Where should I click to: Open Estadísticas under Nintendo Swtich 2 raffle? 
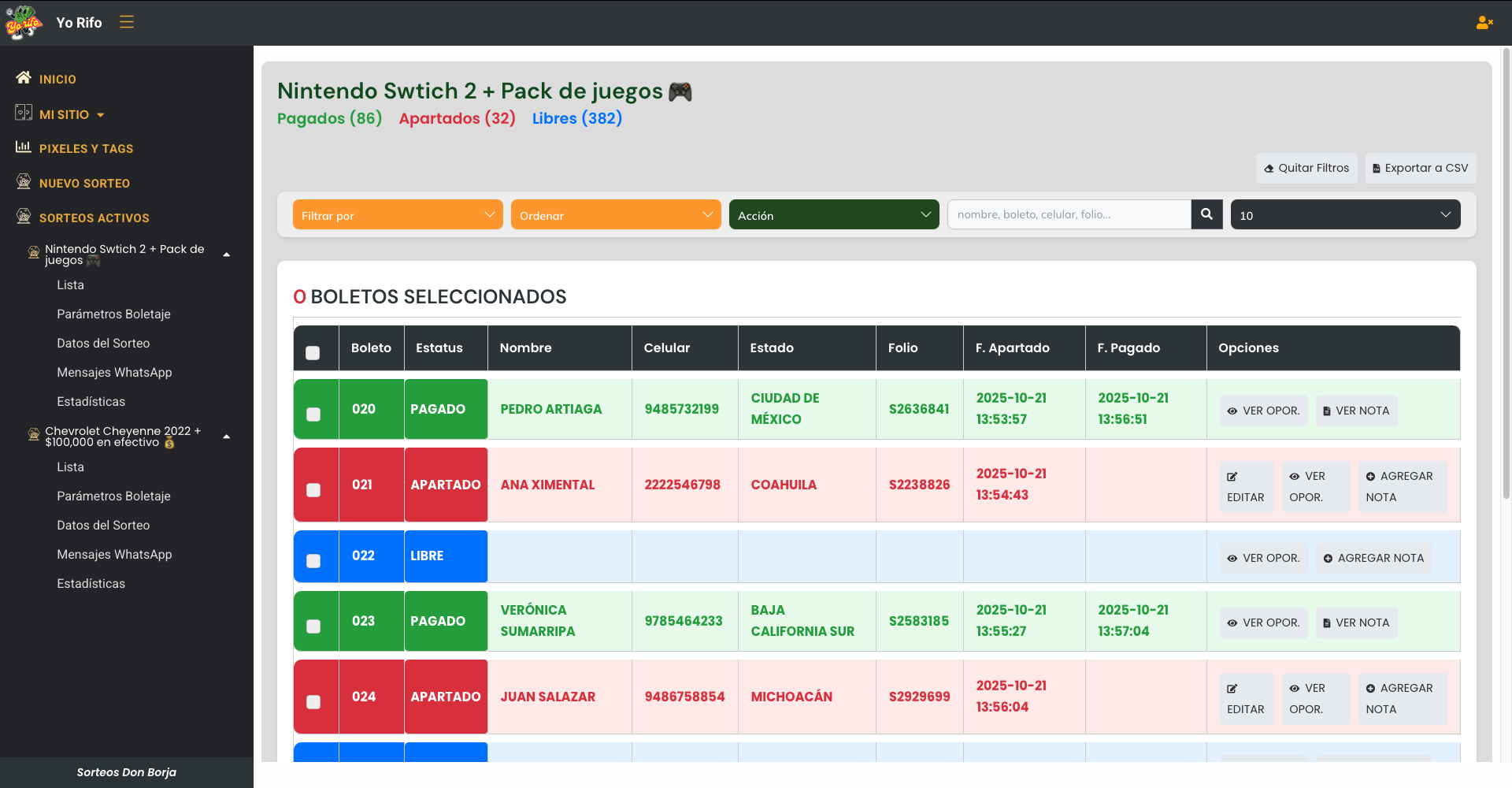coord(91,402)
